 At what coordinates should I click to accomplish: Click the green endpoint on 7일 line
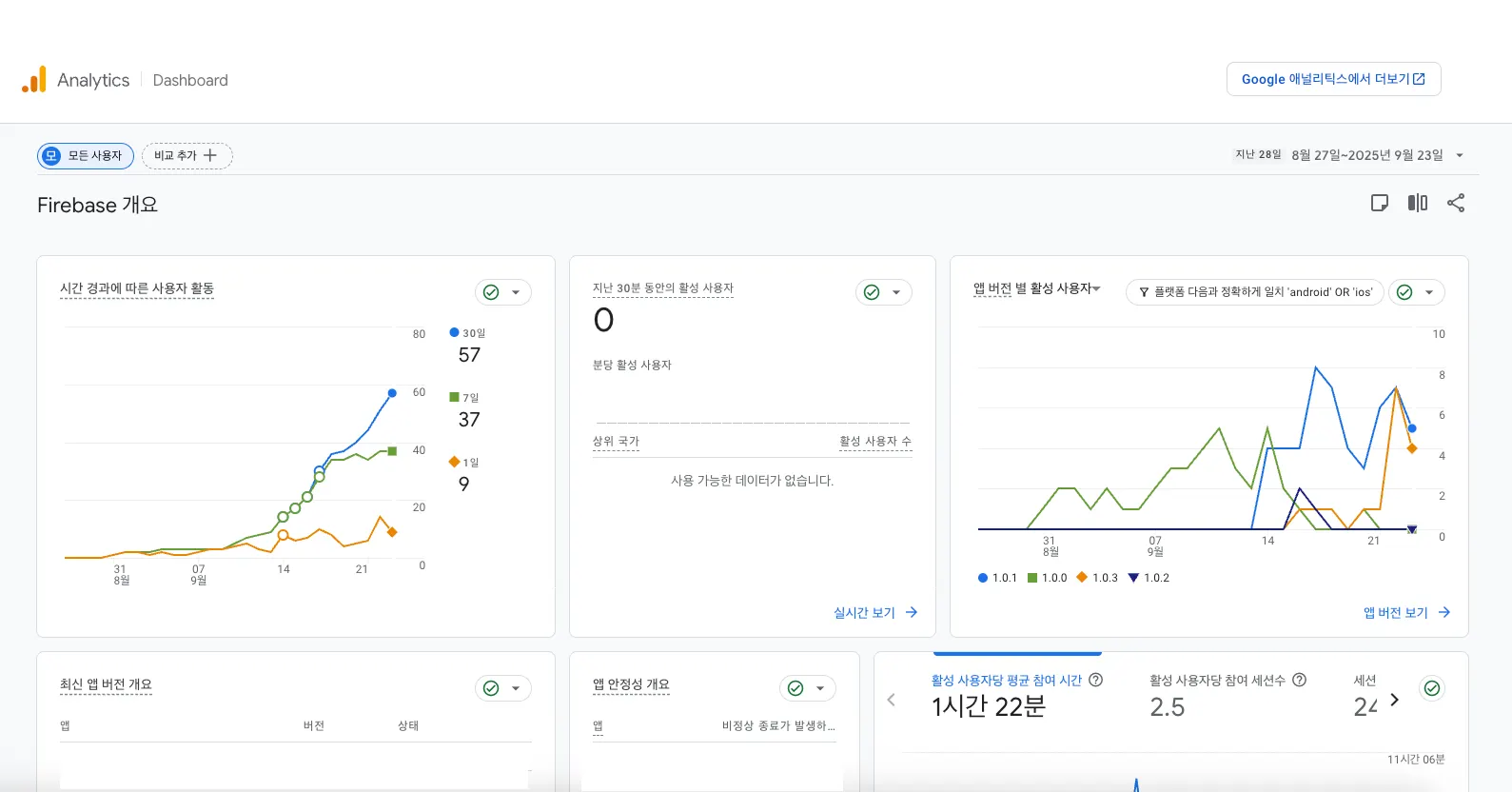[x=392, y=451]
